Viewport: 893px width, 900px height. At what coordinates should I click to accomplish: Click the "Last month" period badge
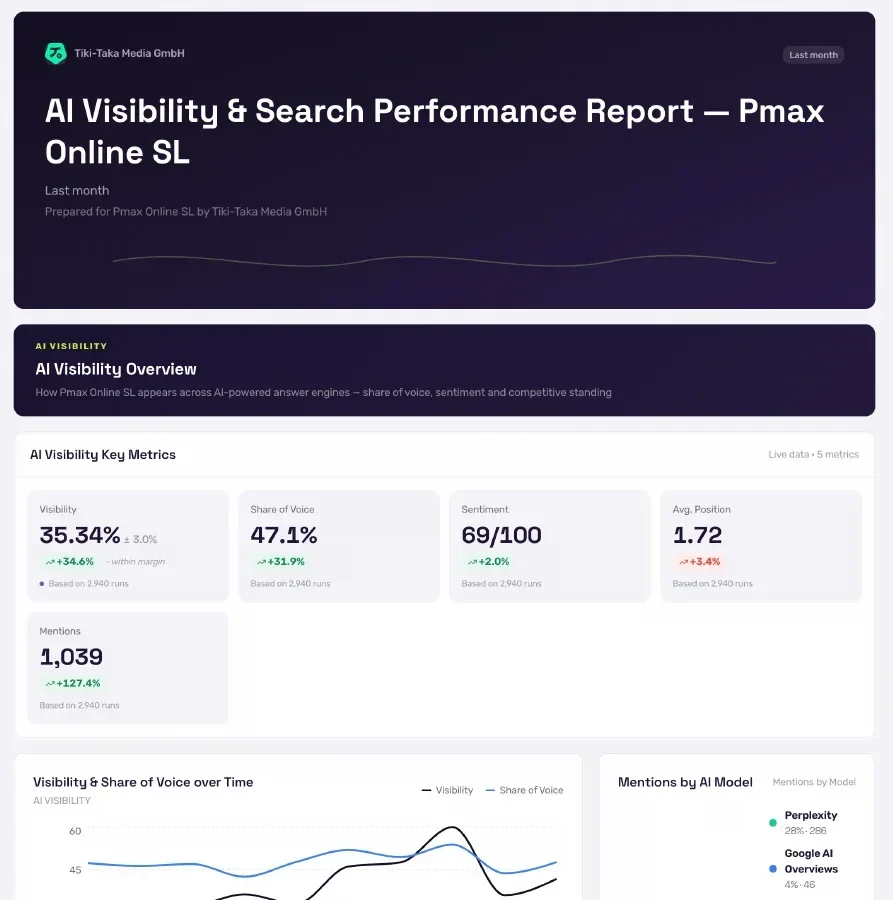(813, 55)
